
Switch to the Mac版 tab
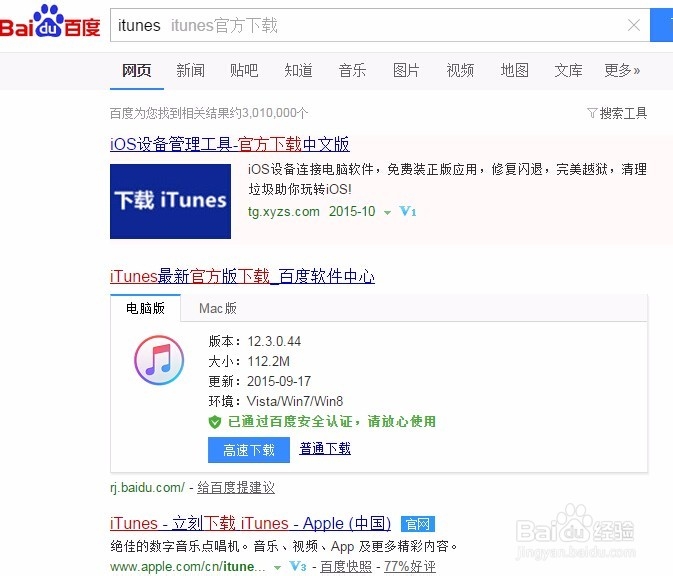point(218,308)
